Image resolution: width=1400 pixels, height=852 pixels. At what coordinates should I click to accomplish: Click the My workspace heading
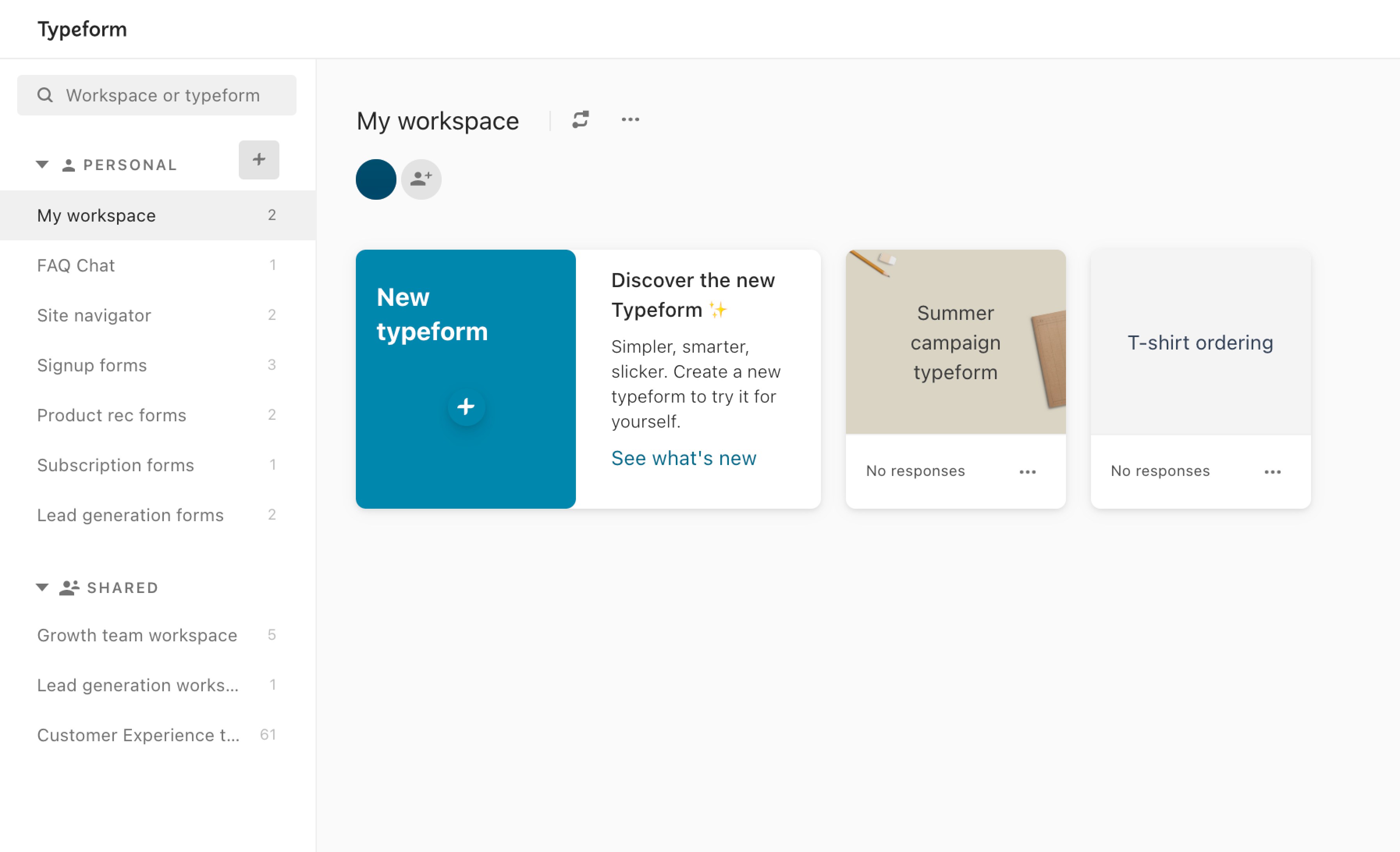tap(437, 121)
